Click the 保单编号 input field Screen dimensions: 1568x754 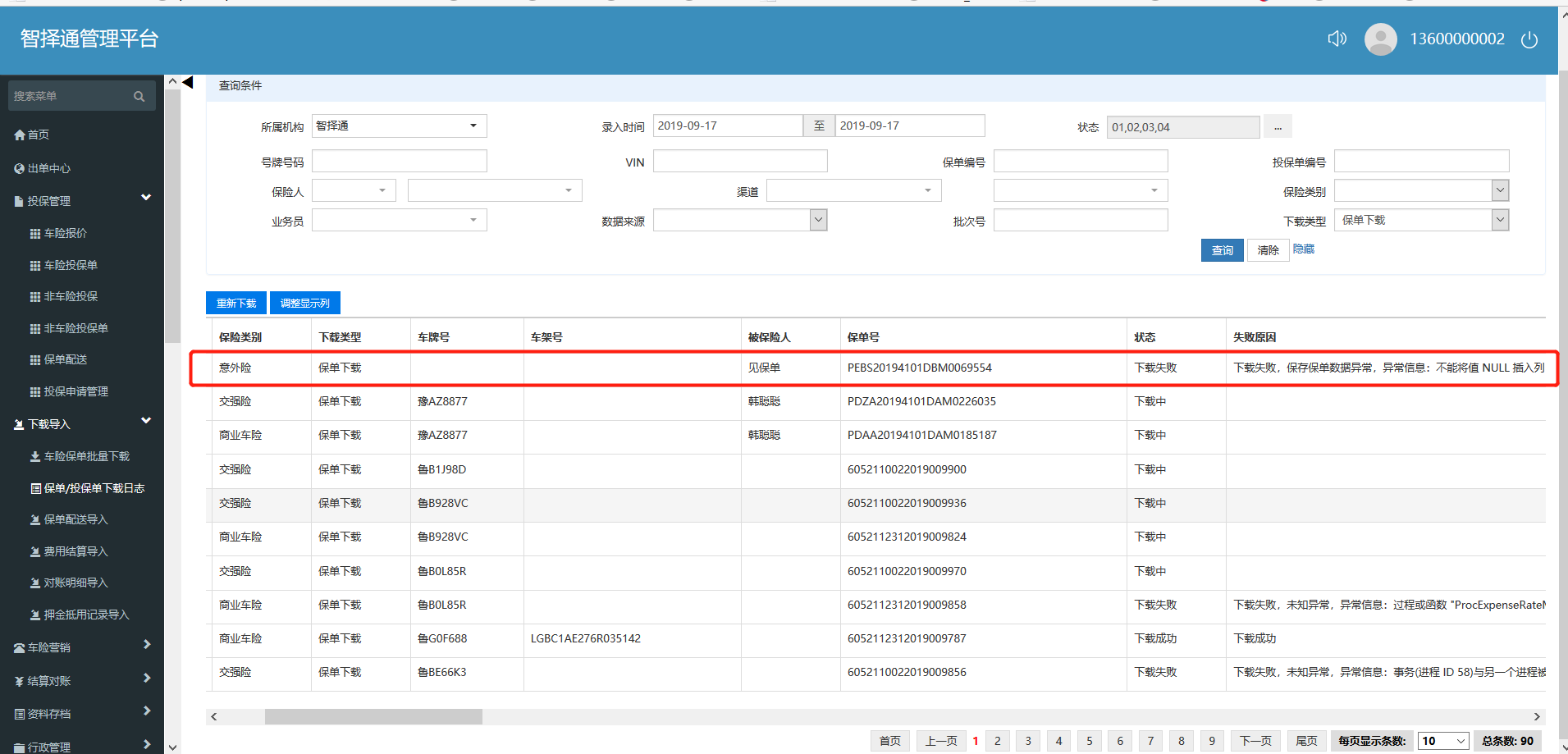tap(1080, 162)
